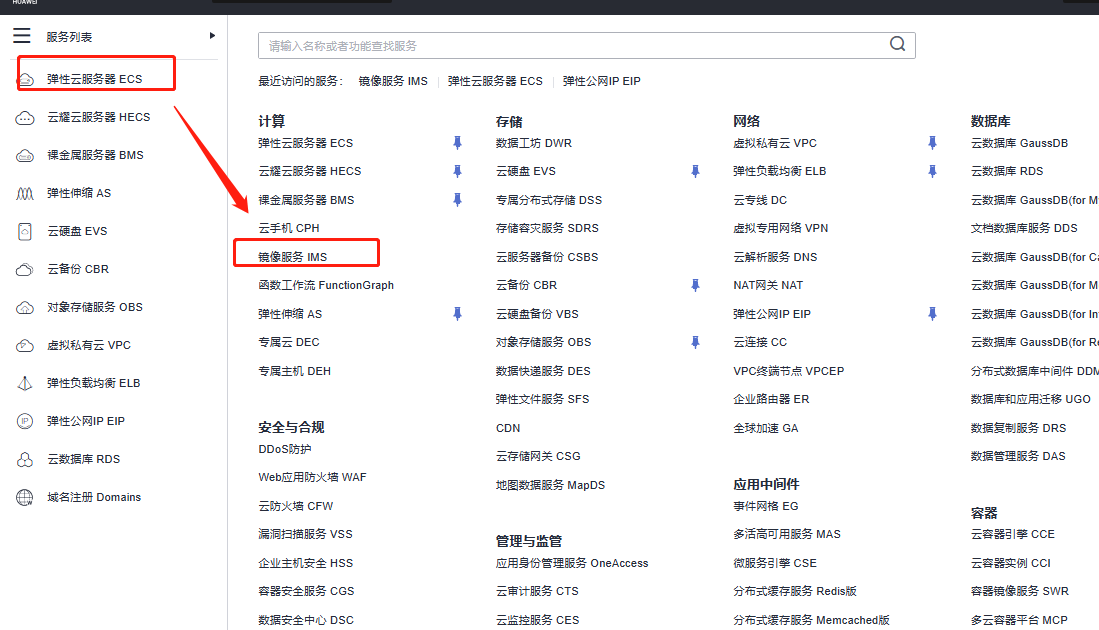The height and width of the screenshot is (630, 1099).
Task: Open 企业路由器 ER service
Action: pos(772,399)
